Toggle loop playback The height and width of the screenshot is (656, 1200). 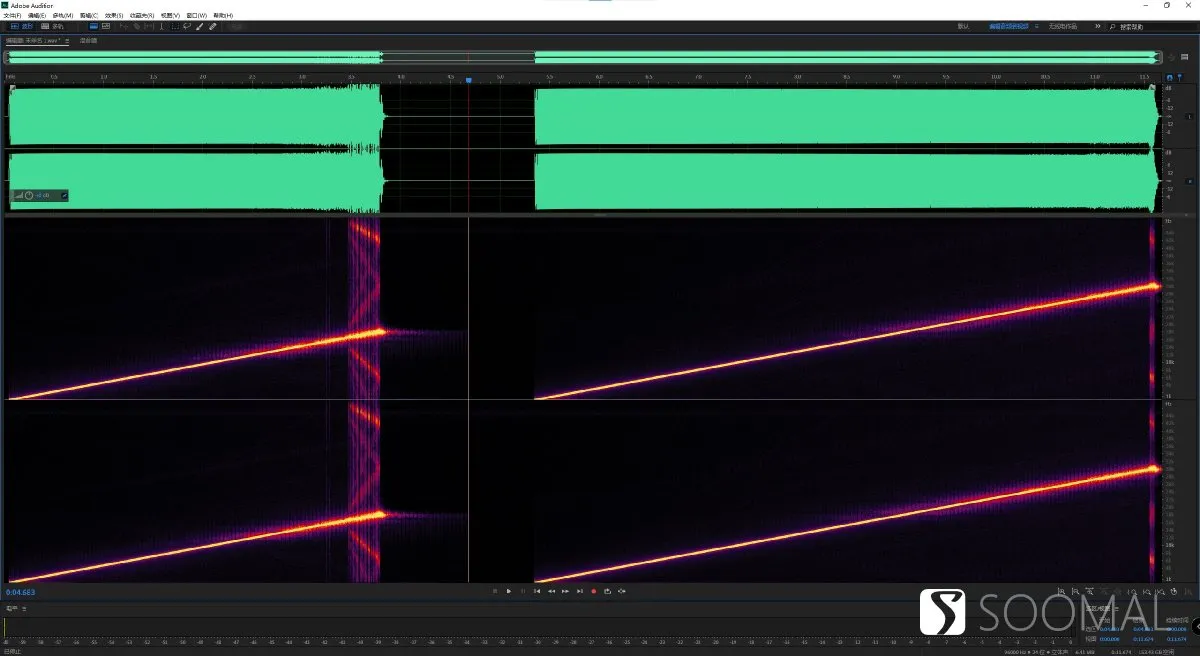coord(607,591)
